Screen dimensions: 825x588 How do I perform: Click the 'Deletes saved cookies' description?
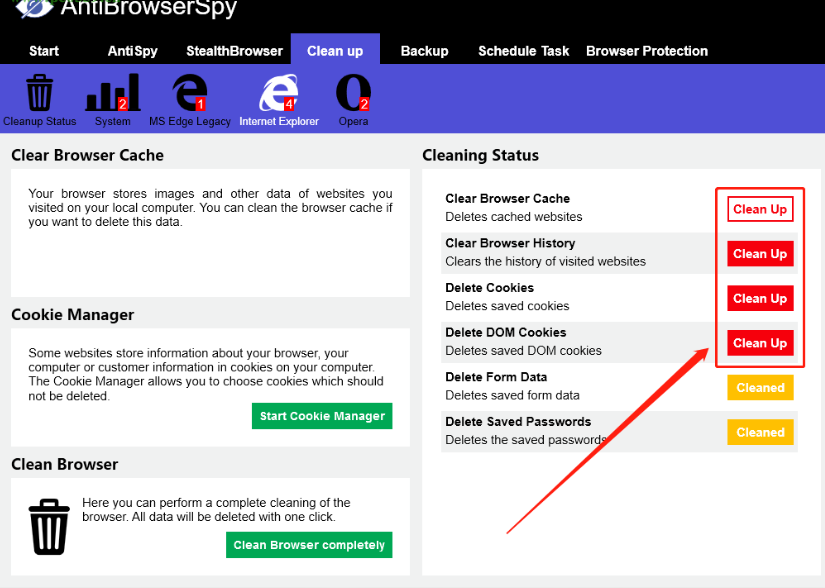pos(507,306)
